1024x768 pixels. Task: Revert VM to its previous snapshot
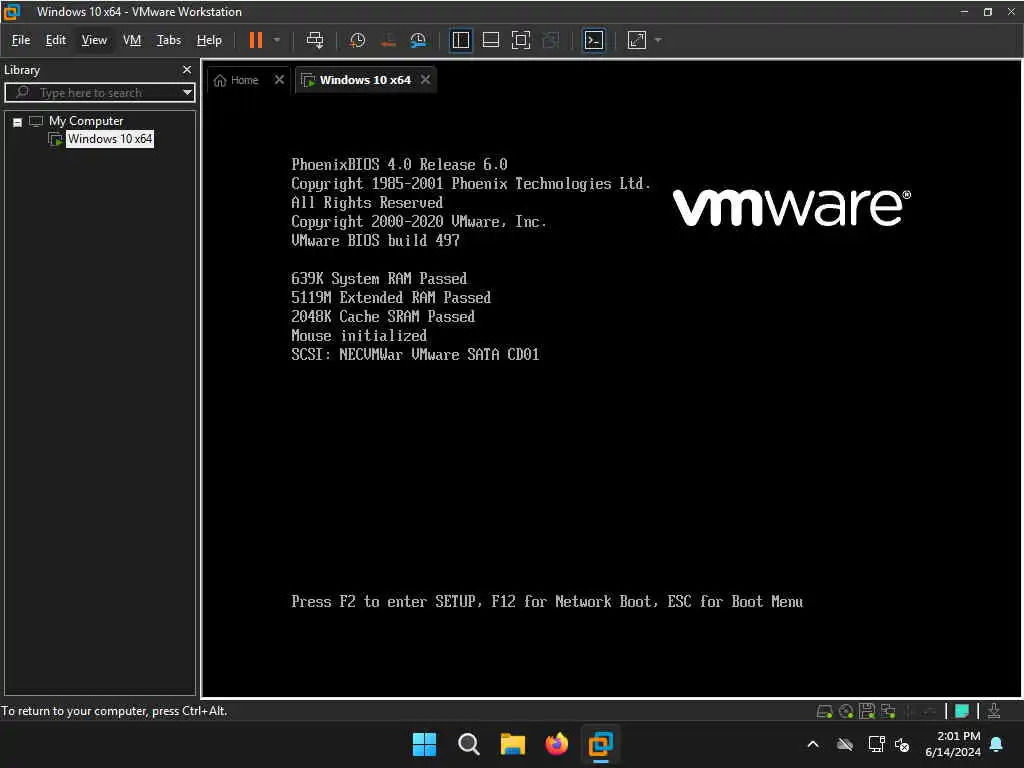pos(388,40)
